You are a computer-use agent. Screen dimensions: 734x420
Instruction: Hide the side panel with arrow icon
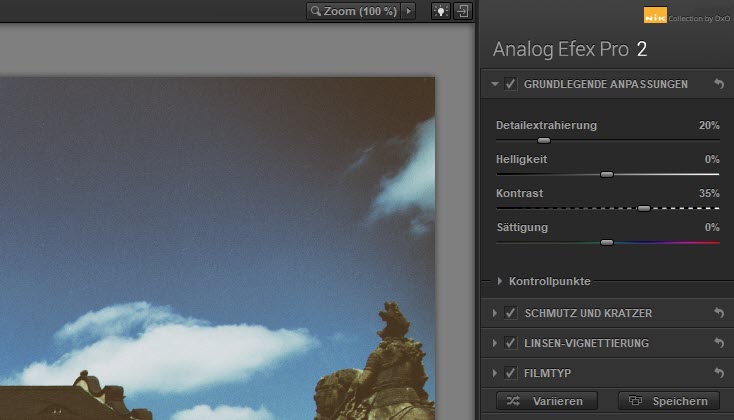coord(463,11)
